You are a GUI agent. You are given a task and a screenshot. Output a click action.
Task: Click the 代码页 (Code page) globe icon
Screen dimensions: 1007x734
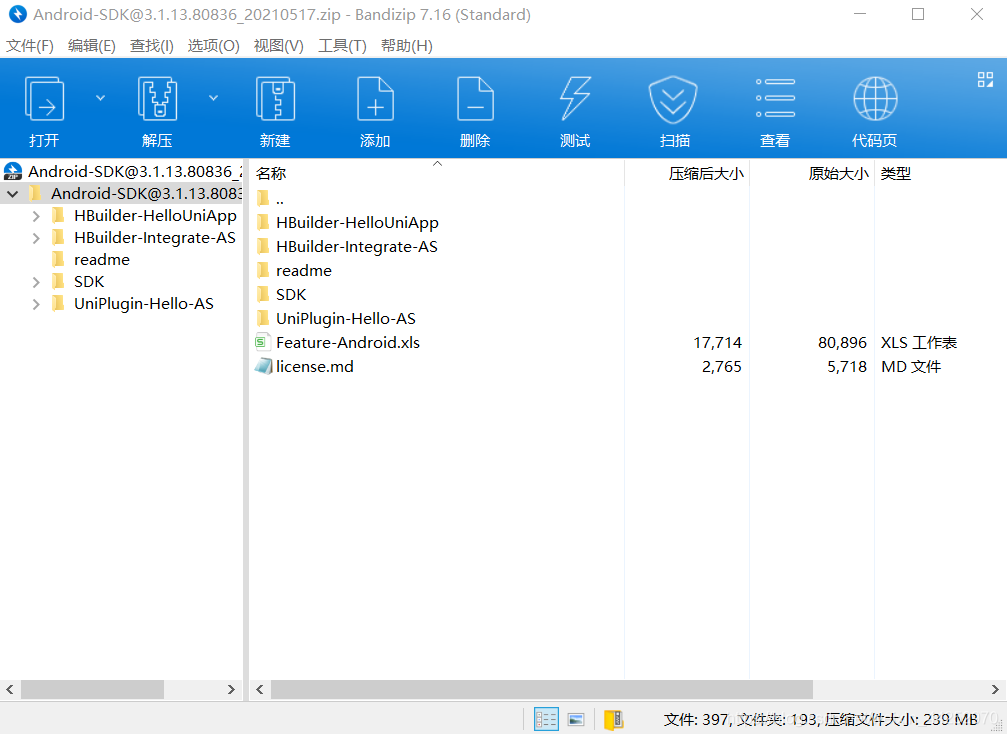click(x=875, y=99)
